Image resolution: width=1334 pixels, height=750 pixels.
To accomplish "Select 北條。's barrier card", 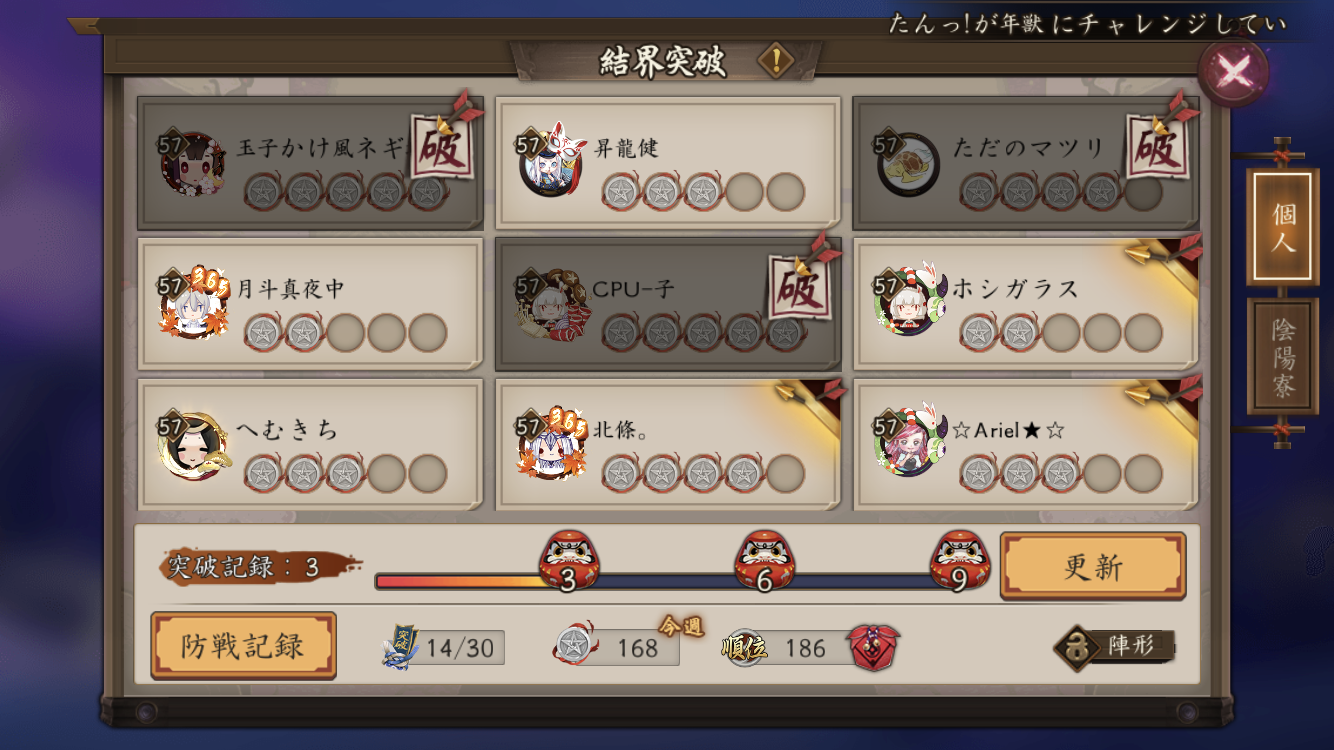I will click(x=668, y=445).
